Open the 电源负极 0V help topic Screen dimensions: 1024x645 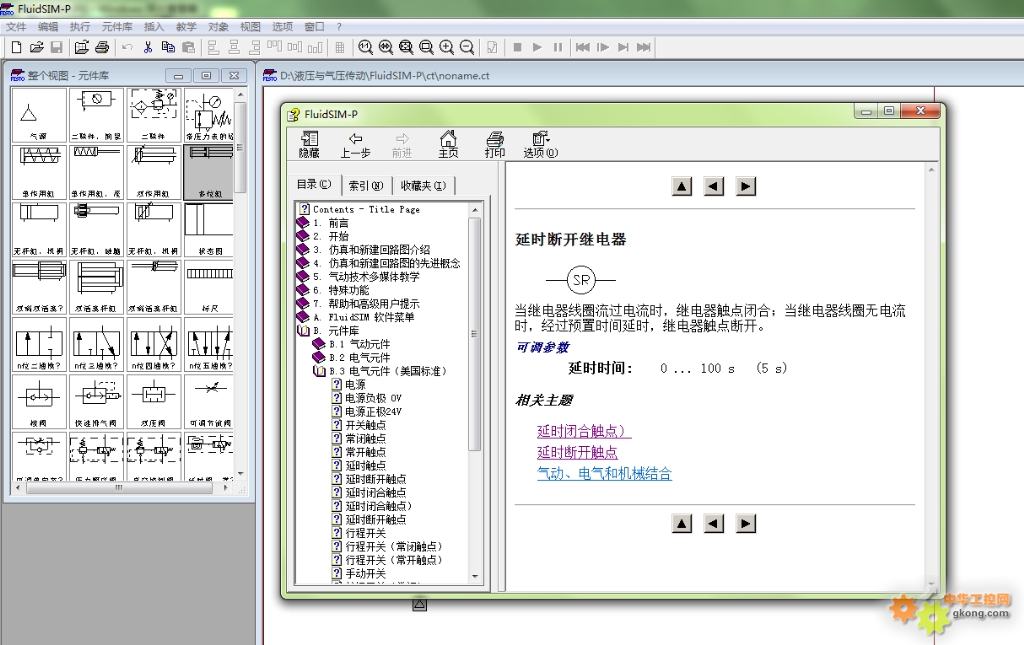[373, 398]
